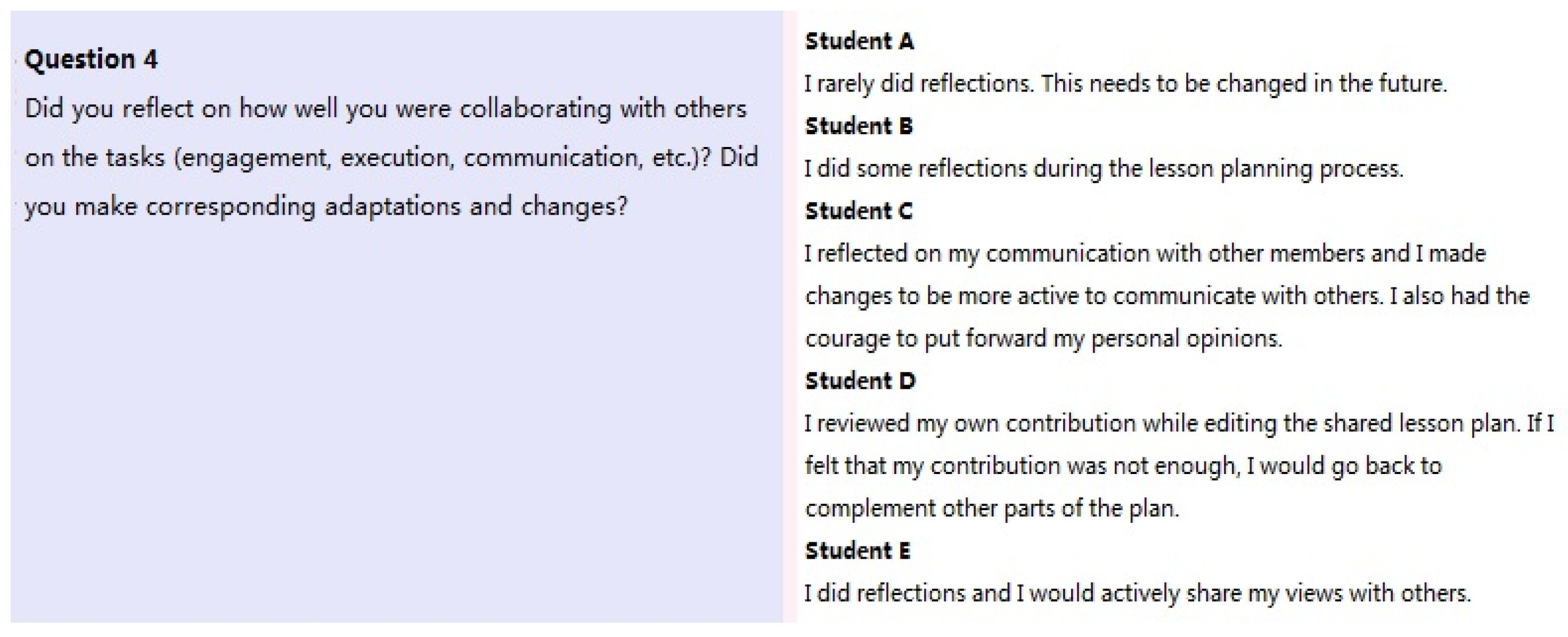The height and width of the screenshot is (637, 1568).
Task: Click the "Question 4" heading
Action: coord(91,60)
